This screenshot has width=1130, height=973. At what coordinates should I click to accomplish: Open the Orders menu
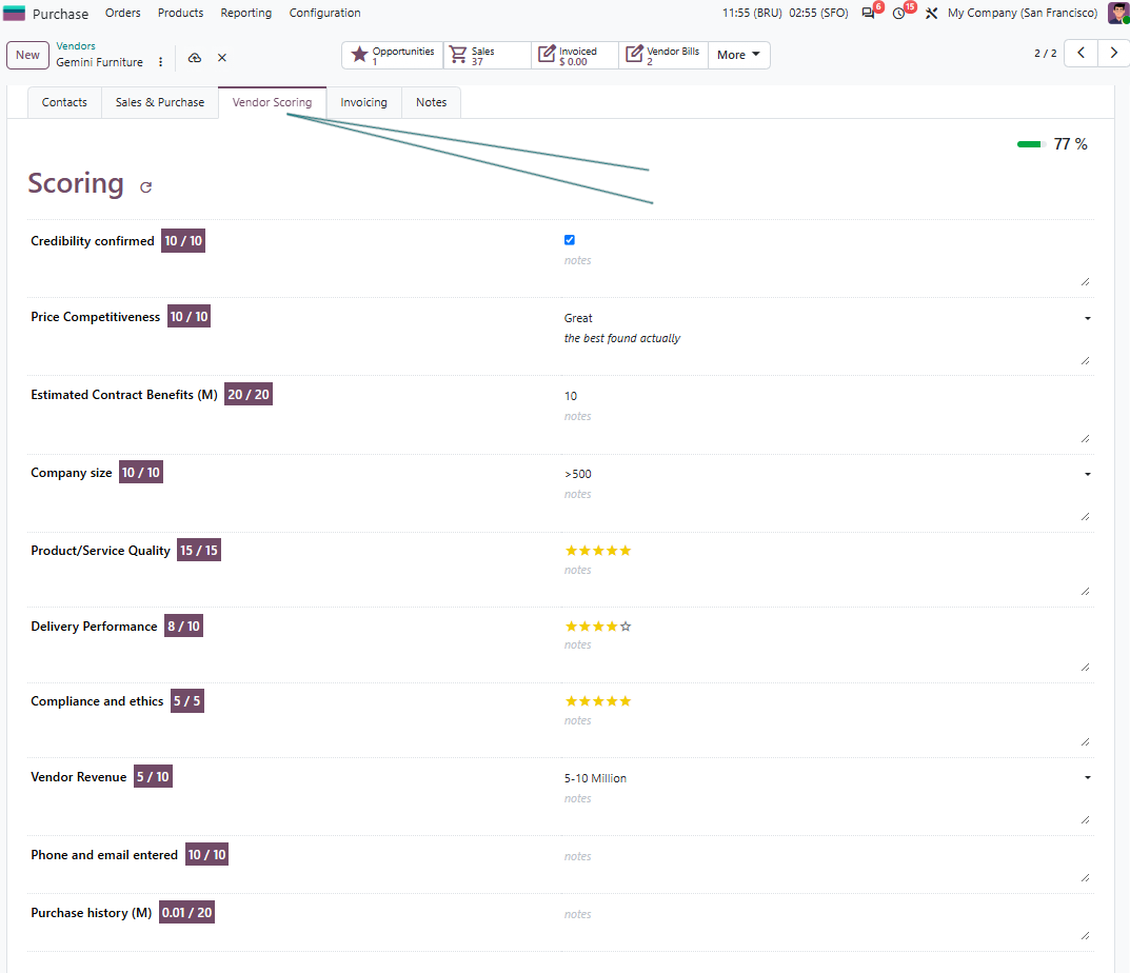coord(123,13)
